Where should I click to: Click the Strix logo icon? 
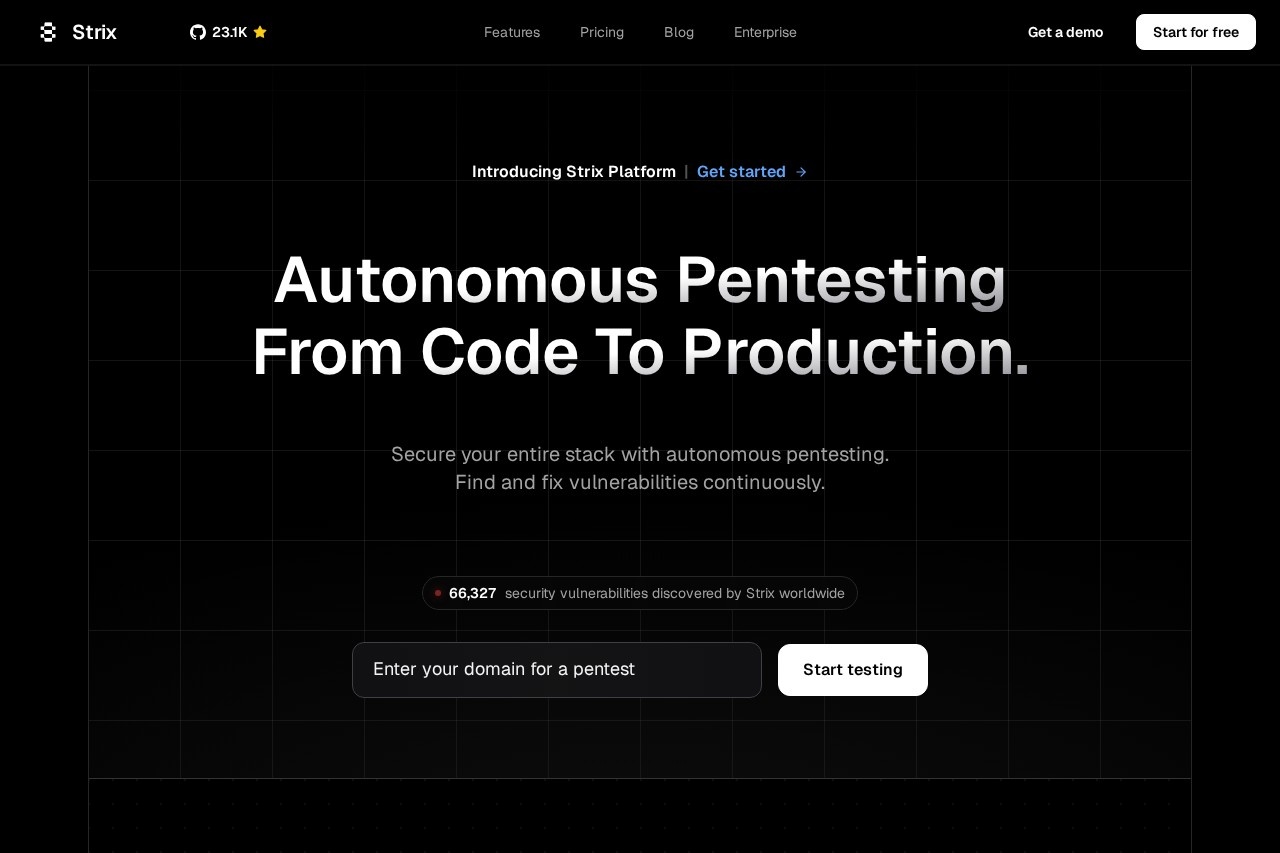pos(48,32)
